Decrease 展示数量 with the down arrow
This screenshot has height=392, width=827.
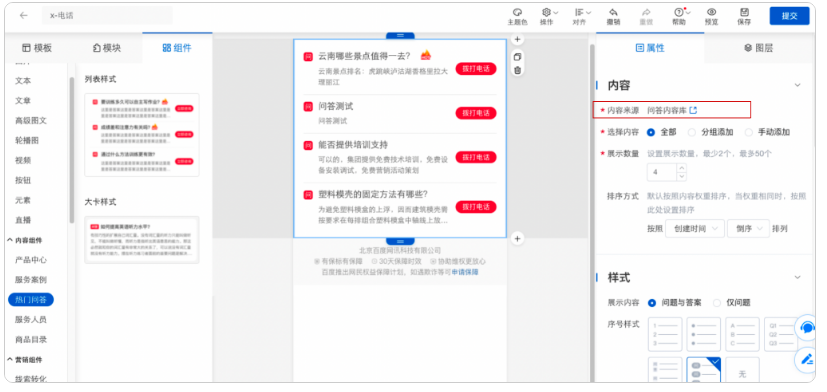tap(681, 177)
